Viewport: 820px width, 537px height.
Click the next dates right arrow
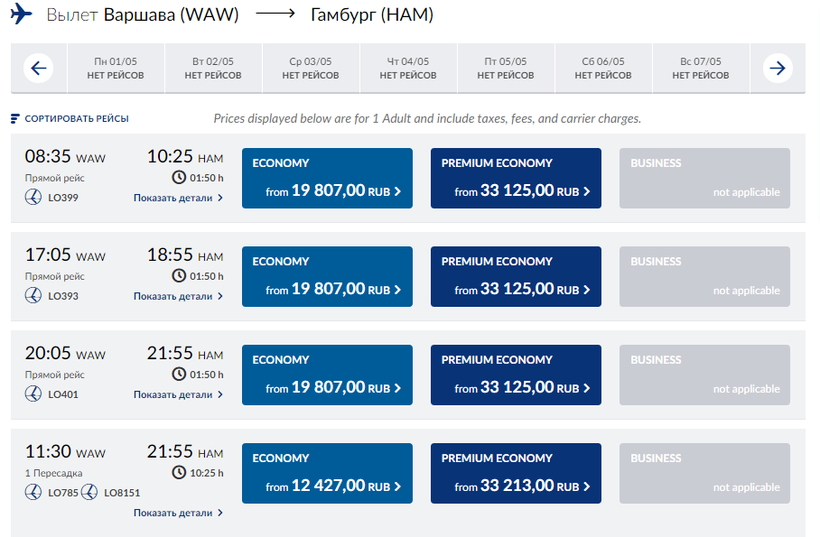777,69
